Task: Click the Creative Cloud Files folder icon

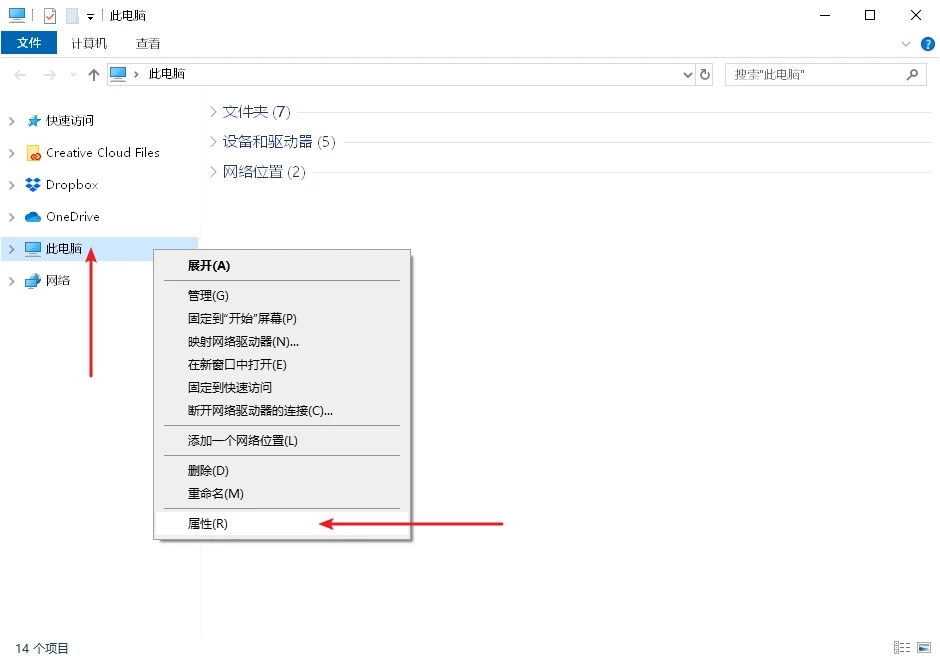Action: click(x=34, y=153)
